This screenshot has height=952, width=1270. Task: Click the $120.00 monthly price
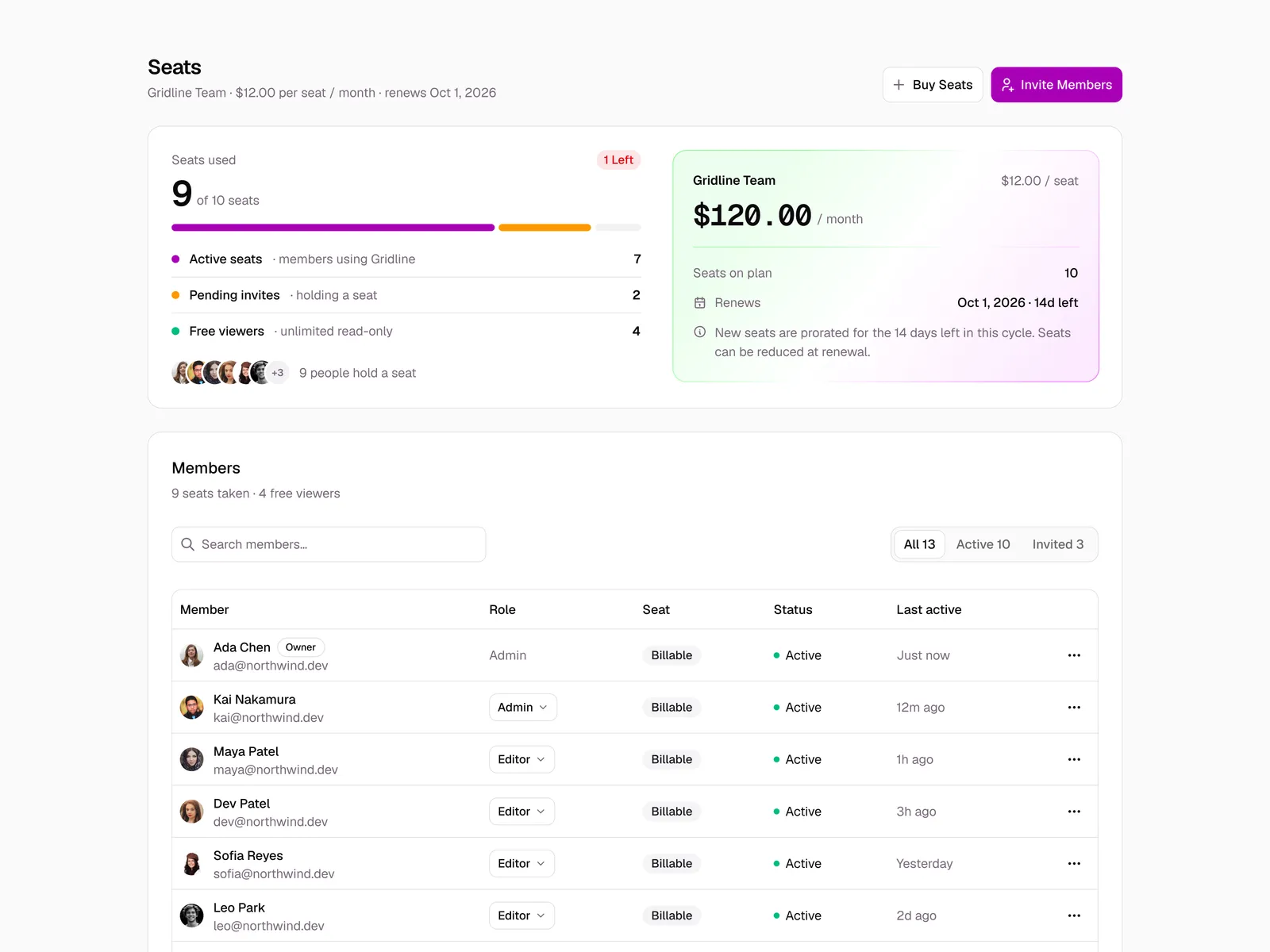pos(752,216)
